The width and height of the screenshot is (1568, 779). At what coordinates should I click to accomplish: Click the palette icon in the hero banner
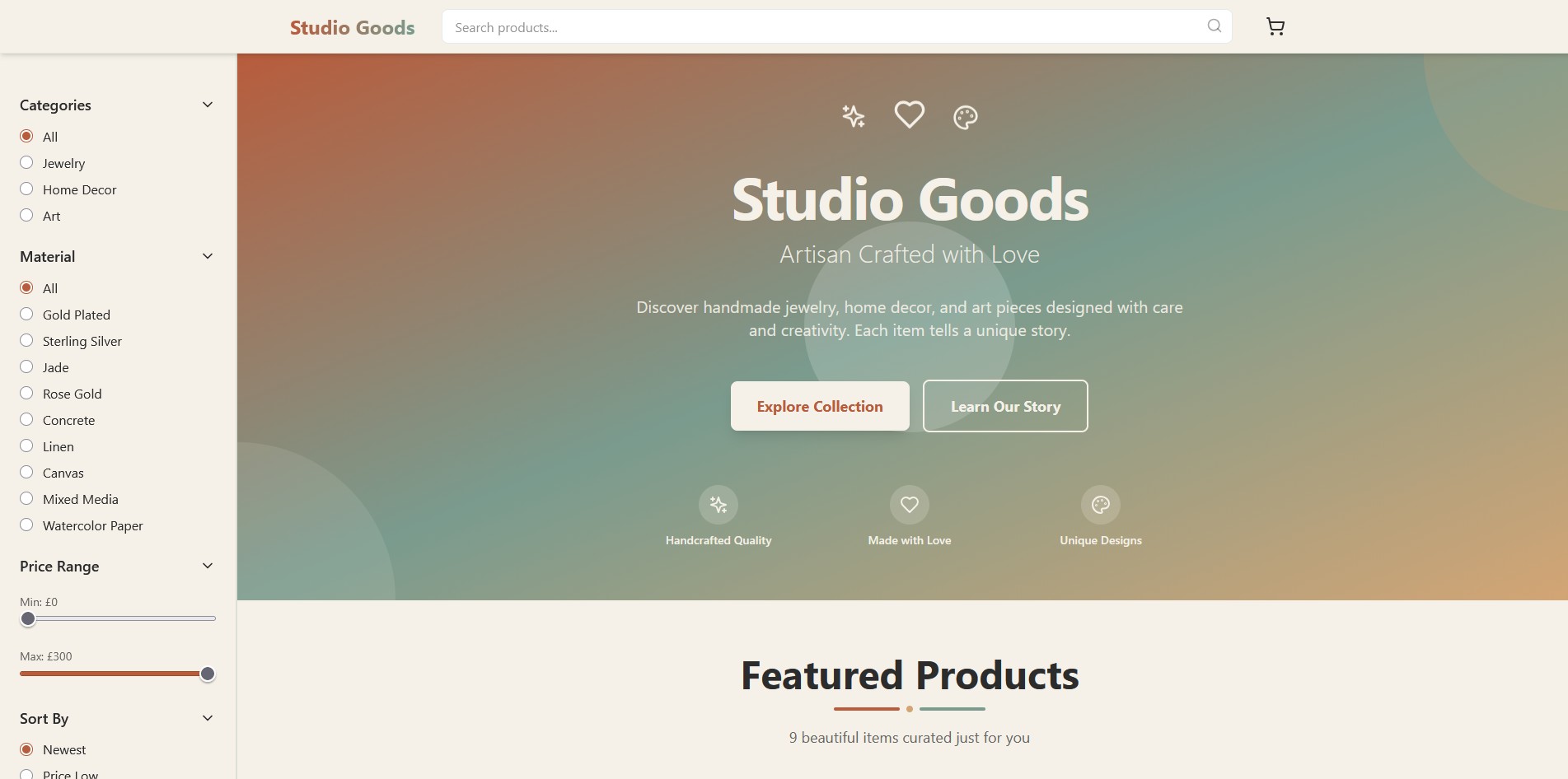pos(965,116)
